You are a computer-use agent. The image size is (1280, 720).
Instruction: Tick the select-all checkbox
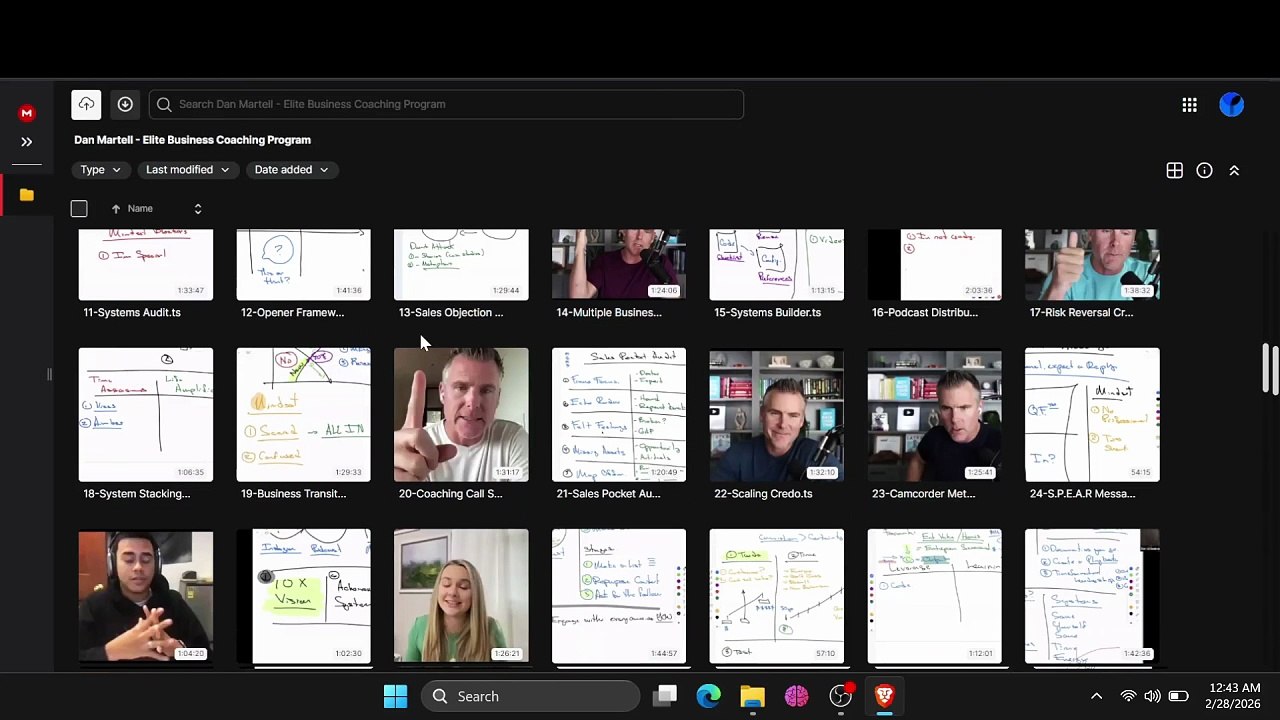coord(79,209)
